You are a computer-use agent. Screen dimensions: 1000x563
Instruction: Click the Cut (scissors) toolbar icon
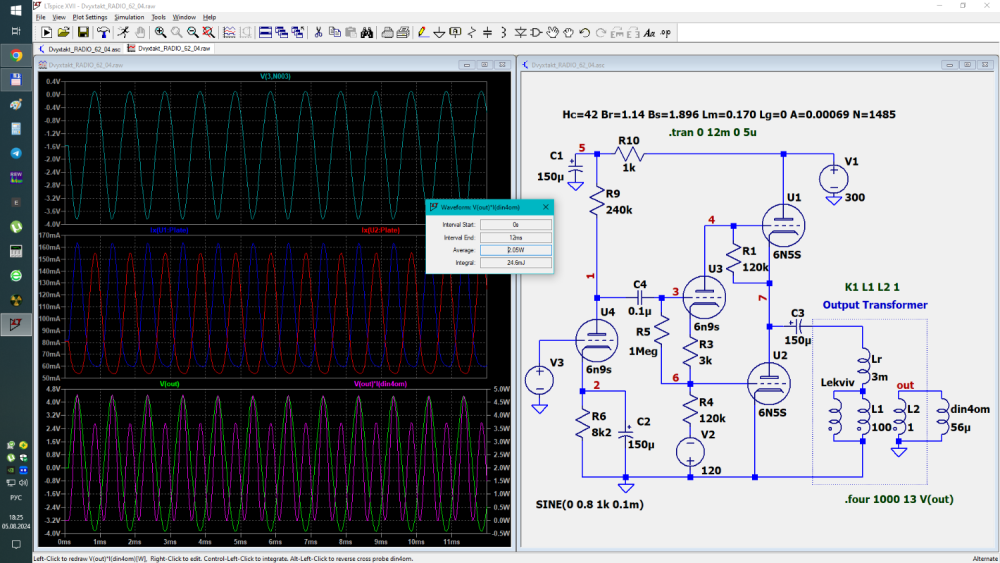[x=317, y=32]
